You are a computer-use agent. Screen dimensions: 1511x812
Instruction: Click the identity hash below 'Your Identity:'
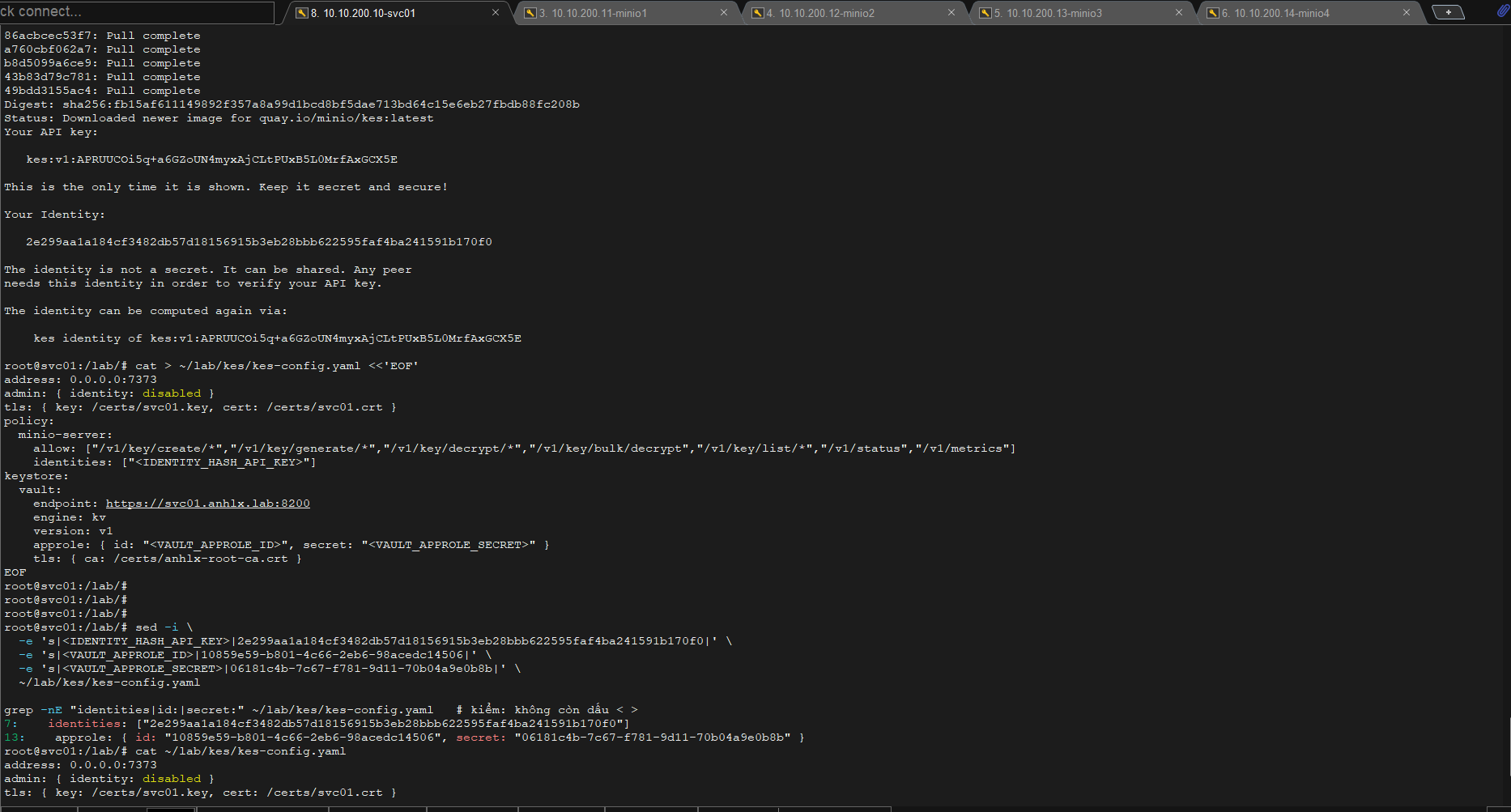(259, 242)
